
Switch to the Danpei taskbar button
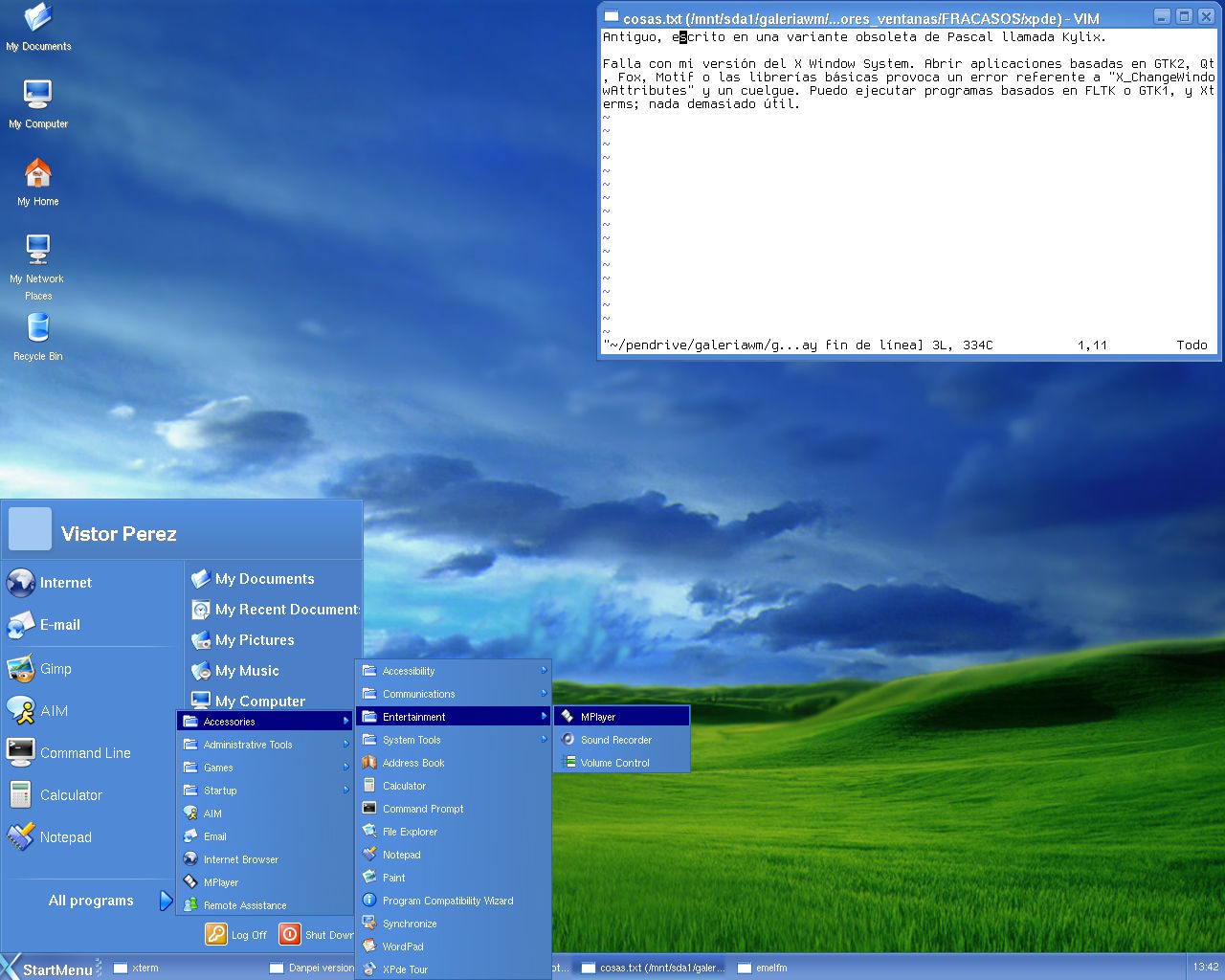(312, 968)
